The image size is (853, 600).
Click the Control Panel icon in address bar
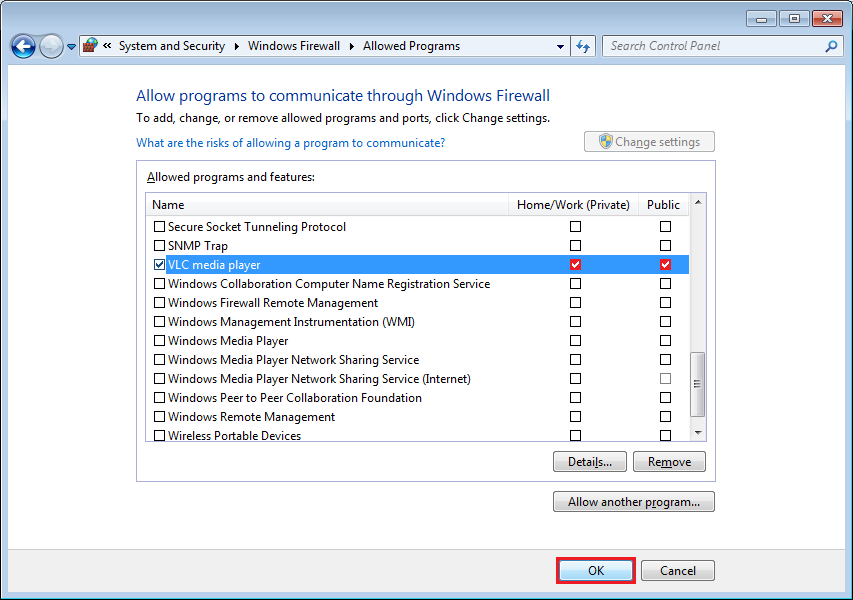tap(90, 46)
